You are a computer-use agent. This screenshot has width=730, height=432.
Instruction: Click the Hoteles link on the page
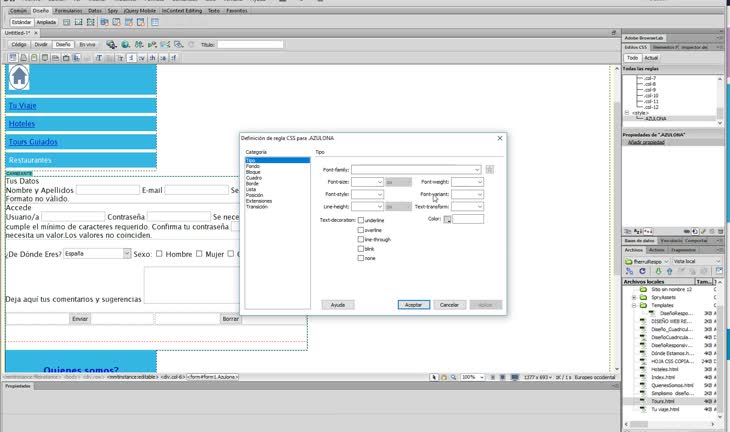coord(22,124)
